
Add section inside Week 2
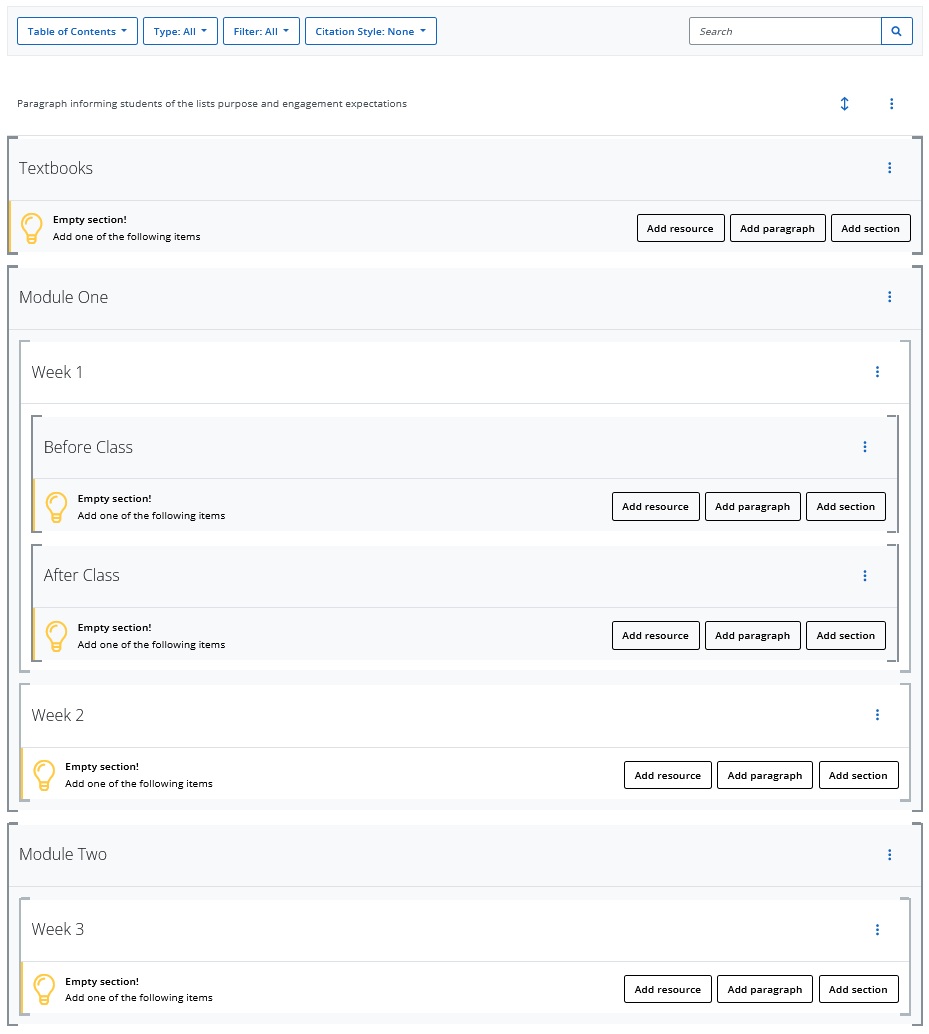coord(858,776)
